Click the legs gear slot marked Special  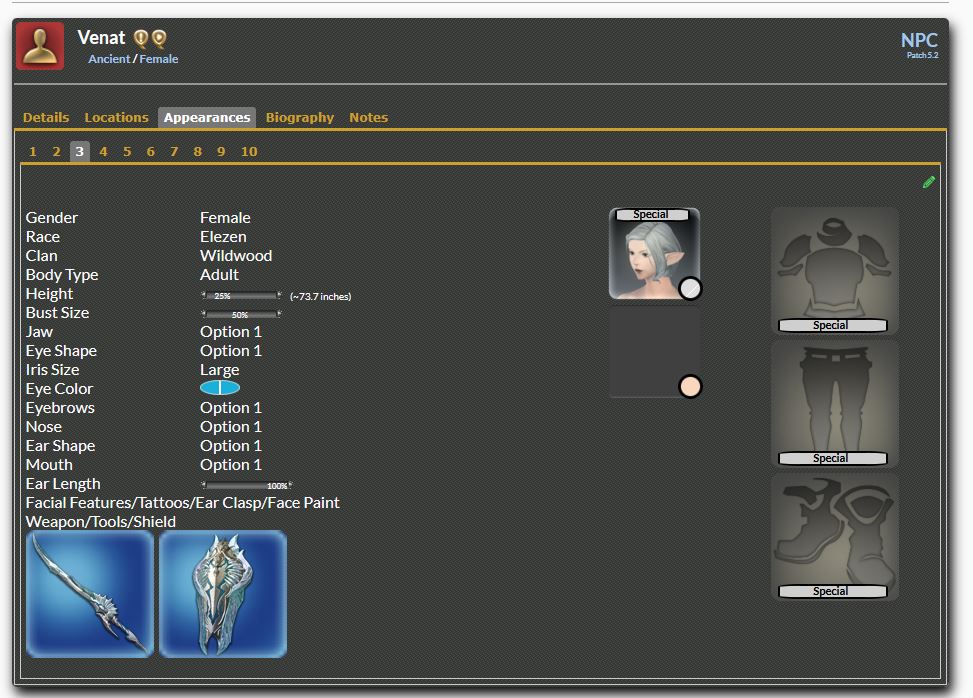[x=834, y=404]
